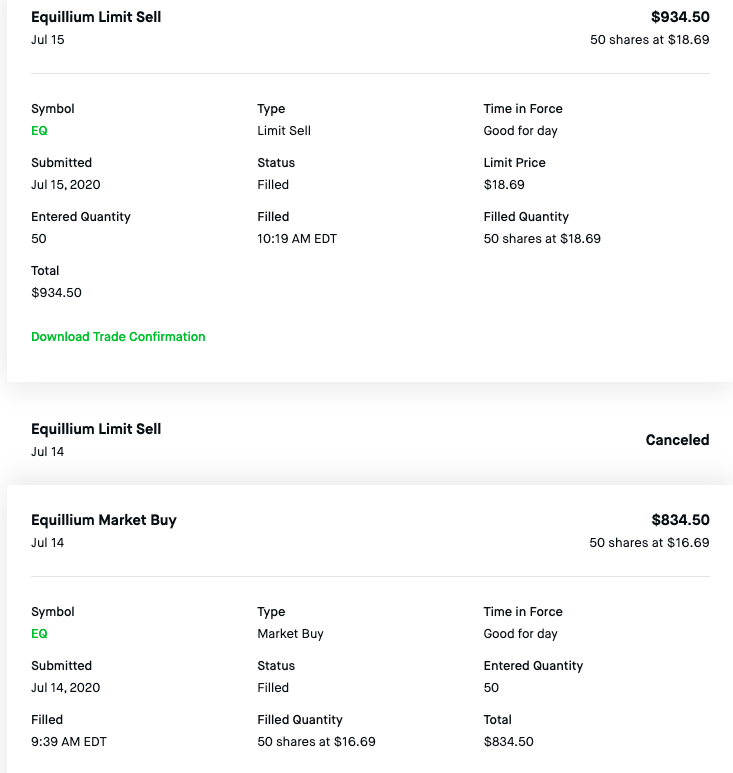This screenshot has width=733, height=773.
Task: Click the 9:39 AM EDT filled time
Action: [x=69, y=742]
